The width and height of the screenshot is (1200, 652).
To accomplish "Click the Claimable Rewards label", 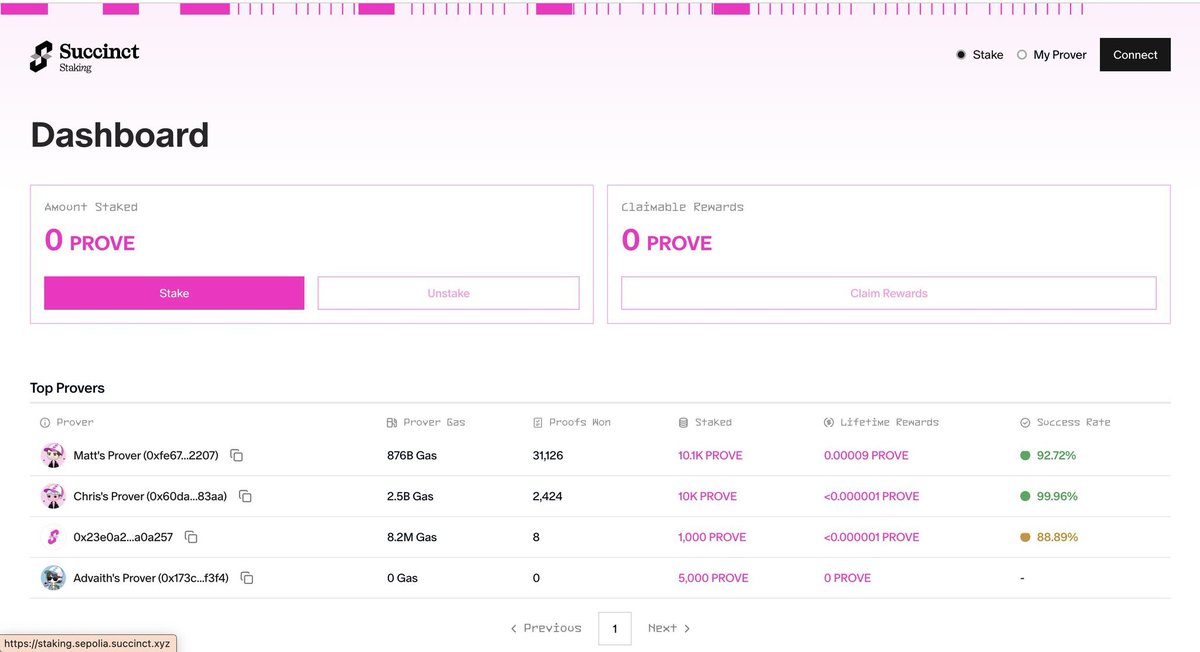I will [x=682, y=207].
